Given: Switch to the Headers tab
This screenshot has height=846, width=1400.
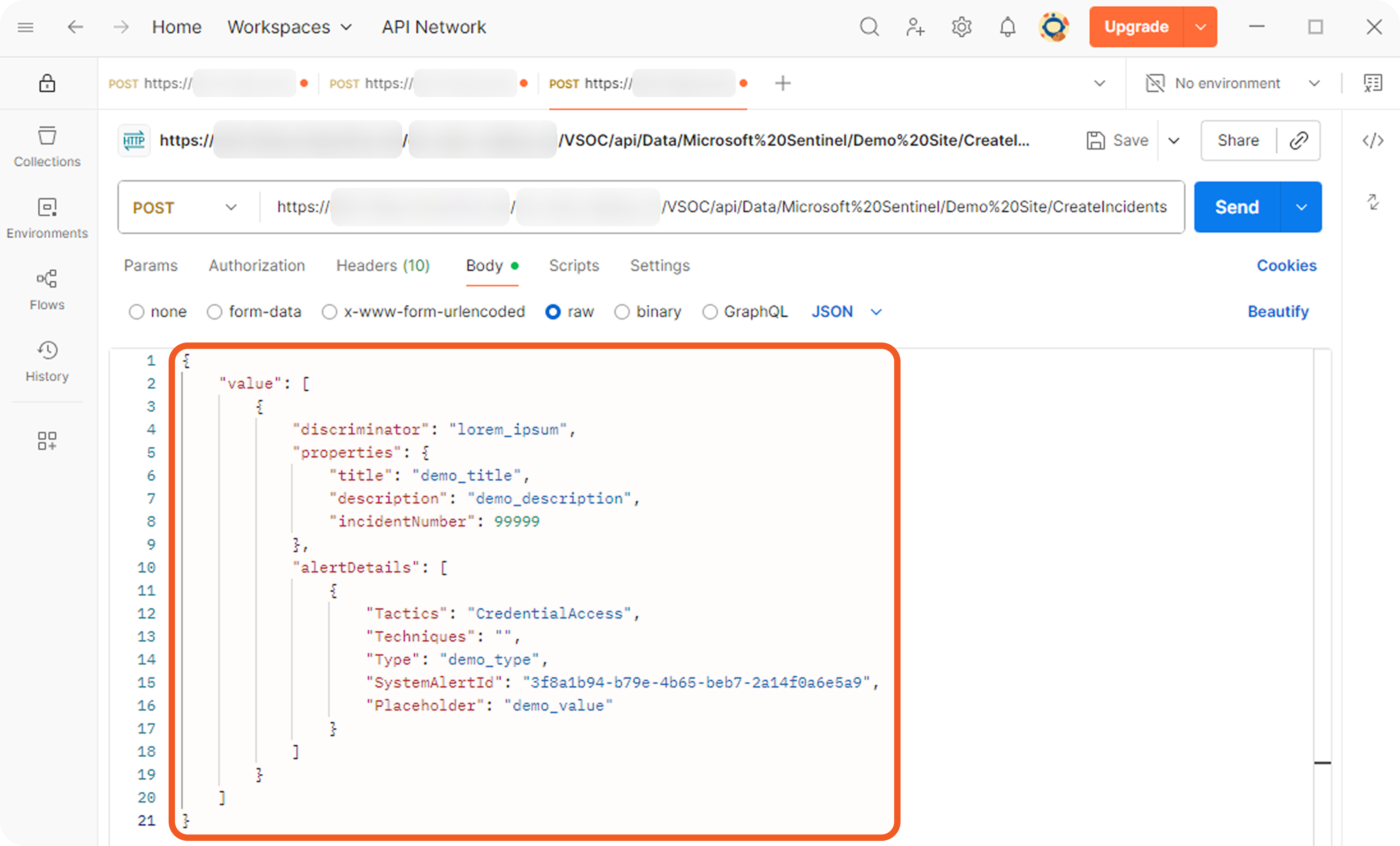Looking at the screenshot, I should coord(382,265).
